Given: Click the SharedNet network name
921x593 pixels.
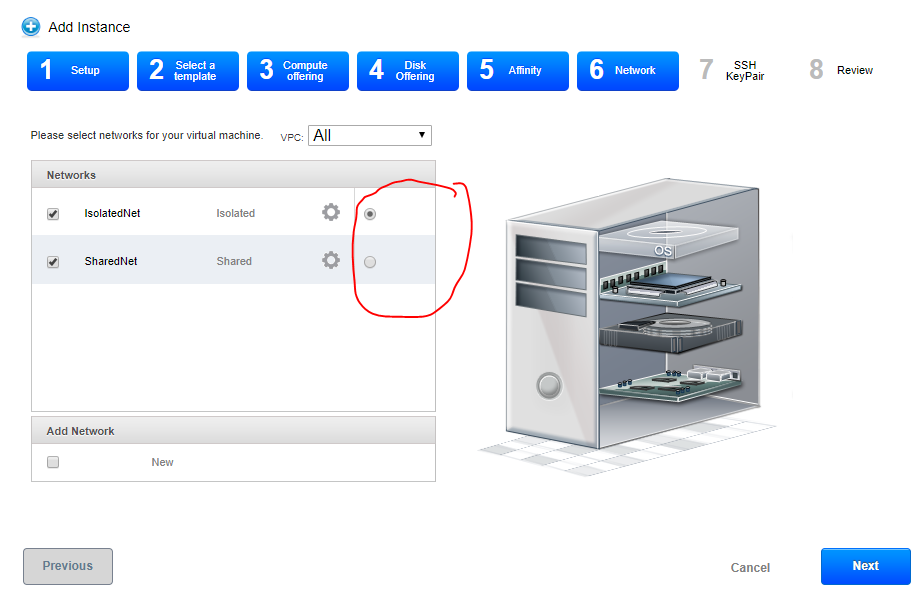Looking at the screenshot, I should (x=111, y=261).
